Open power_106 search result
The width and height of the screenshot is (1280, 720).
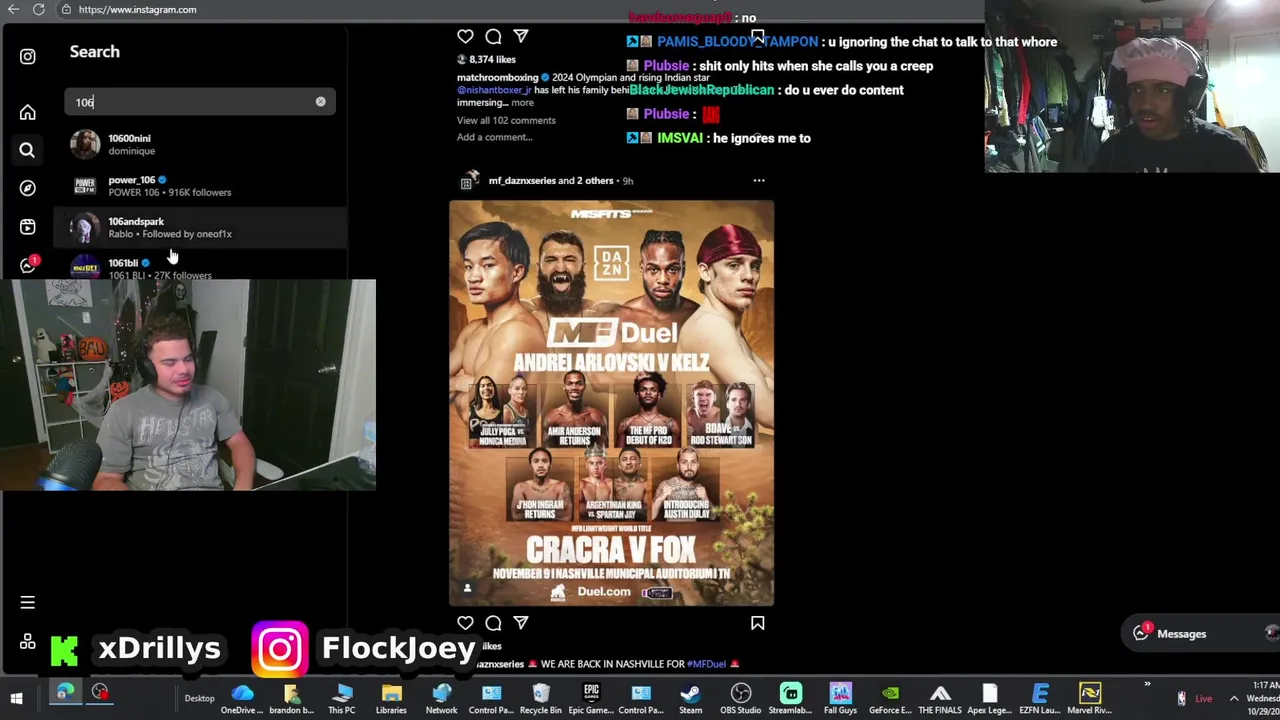(x=200, y=186)
